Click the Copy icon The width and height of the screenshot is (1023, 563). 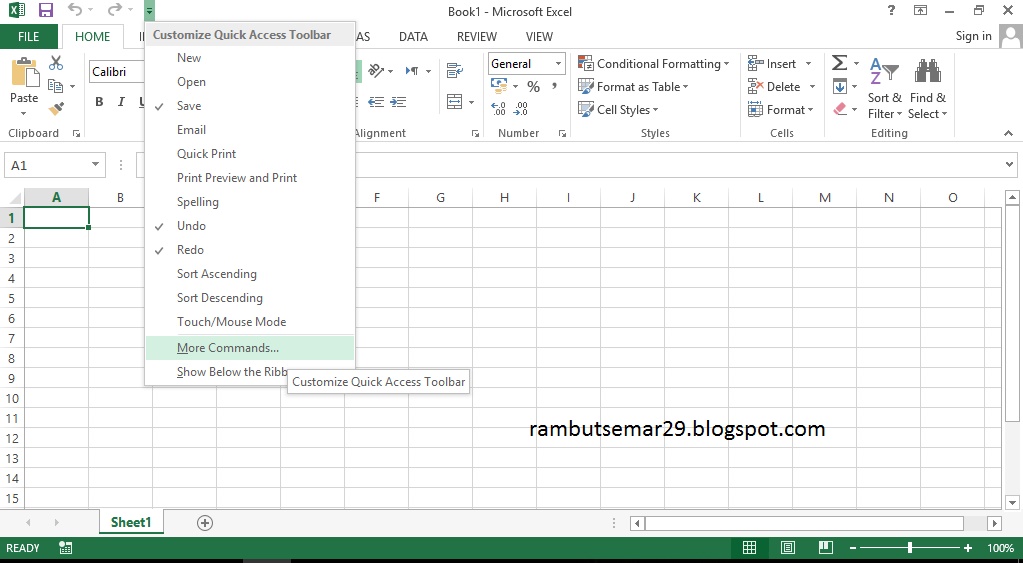point(56,86)
